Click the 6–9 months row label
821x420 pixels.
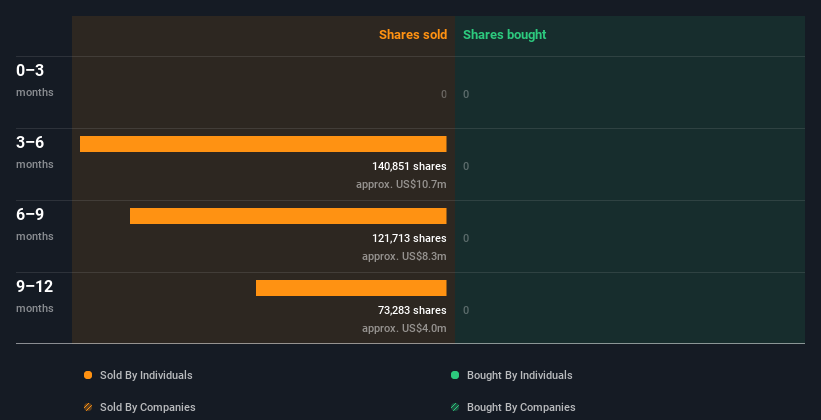click(35, 224)
